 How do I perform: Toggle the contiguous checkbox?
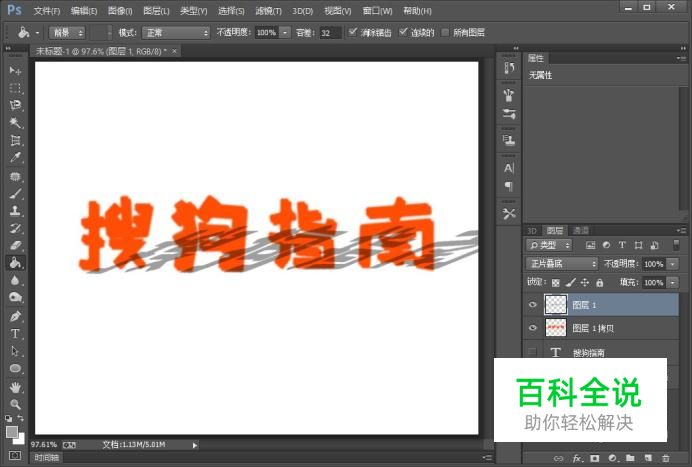pyautogui.click(x=402, y=32)
